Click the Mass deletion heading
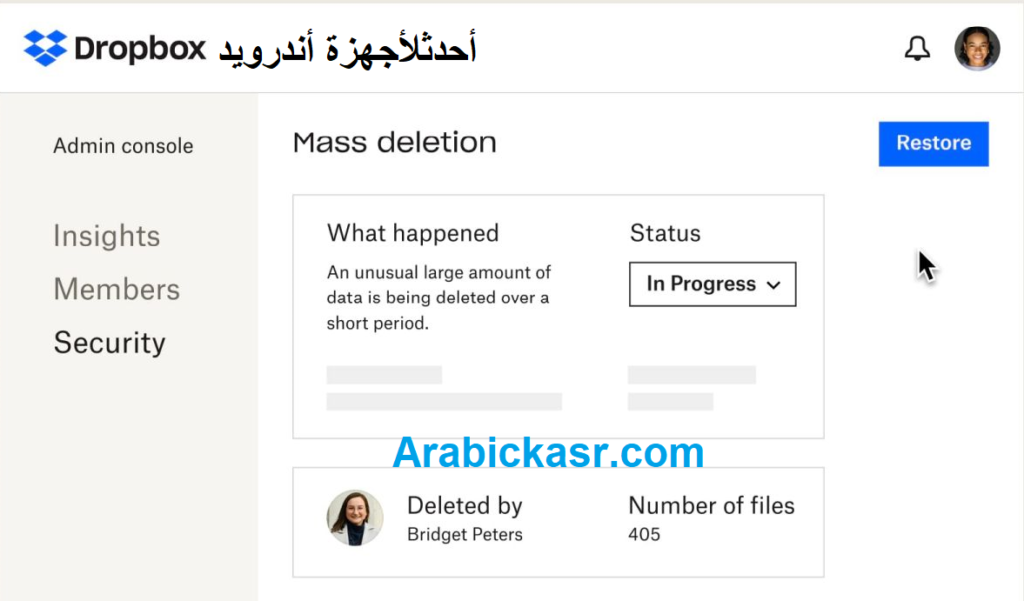The height and width of the screenshot is (601, 1024). 393,142
